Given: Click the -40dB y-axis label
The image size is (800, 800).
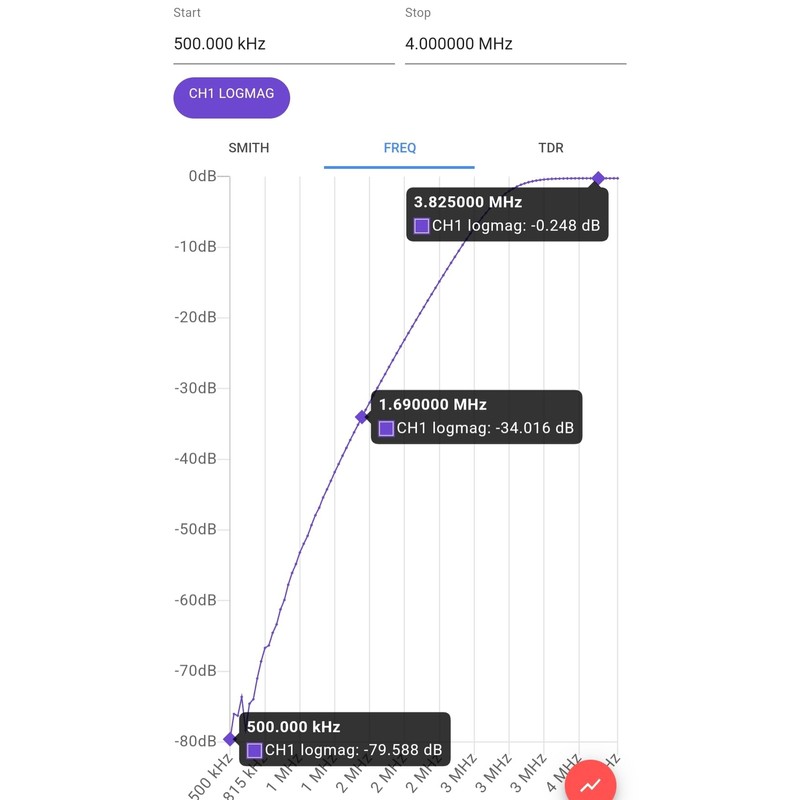Looking at the screenshot, I should [195, 459].
